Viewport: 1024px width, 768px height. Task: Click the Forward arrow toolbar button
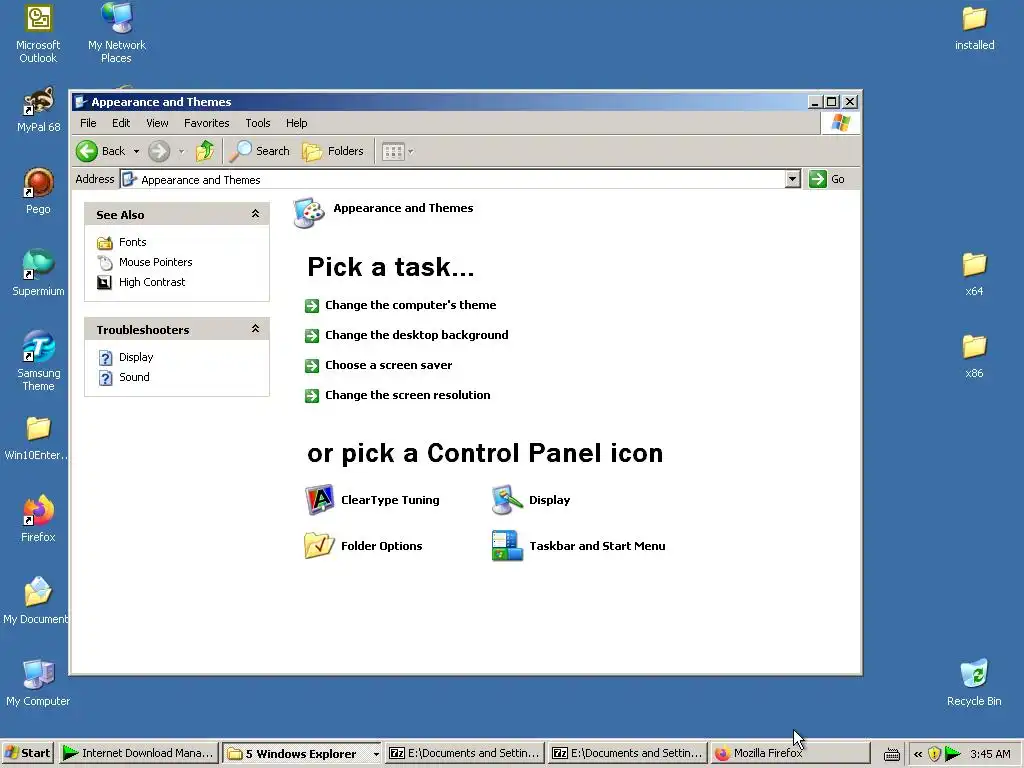point(159,151)
